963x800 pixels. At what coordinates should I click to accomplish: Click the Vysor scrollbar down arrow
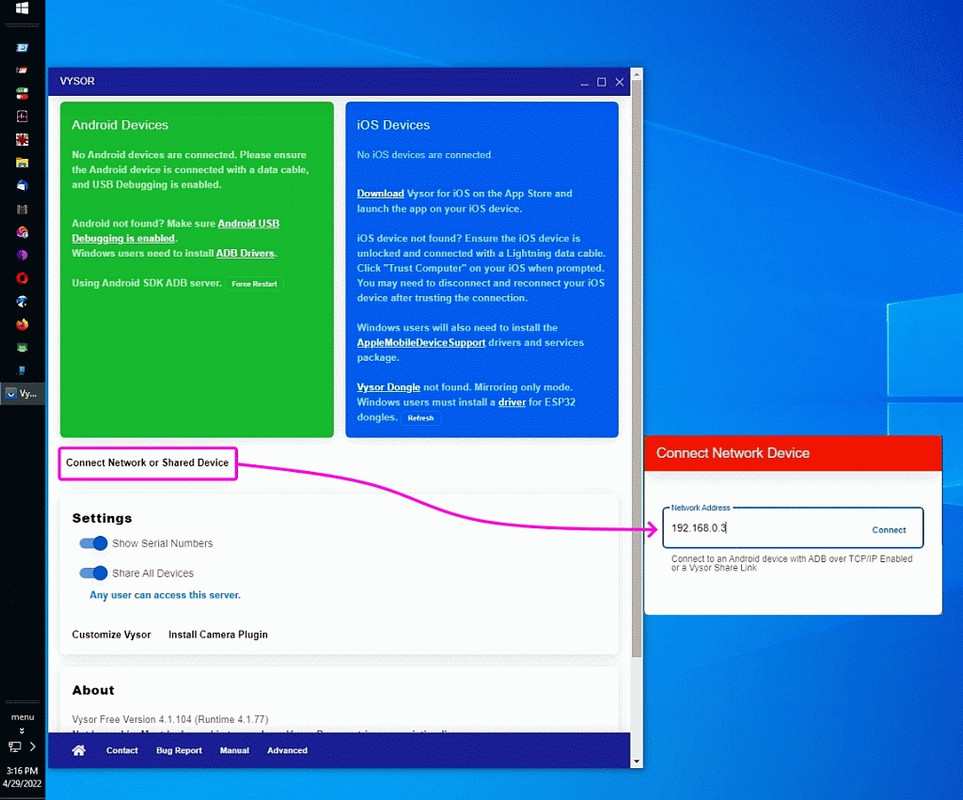click(636, 761)
